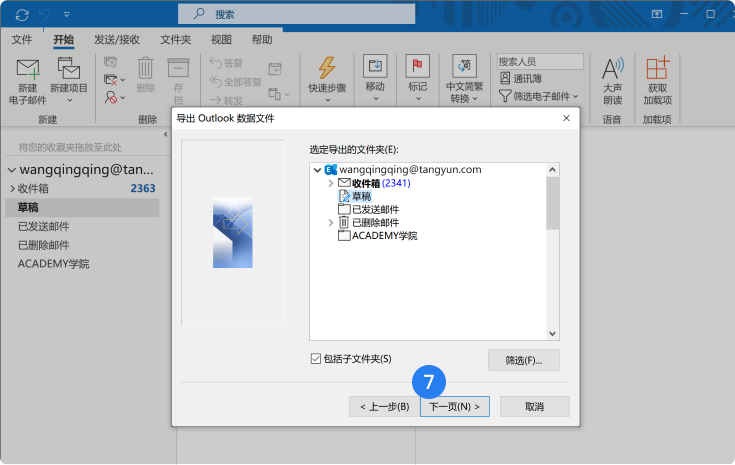This screenshot has width=735, height=465.
Task: Click Next (下一页(N)) button
Action: coord(455,406)
